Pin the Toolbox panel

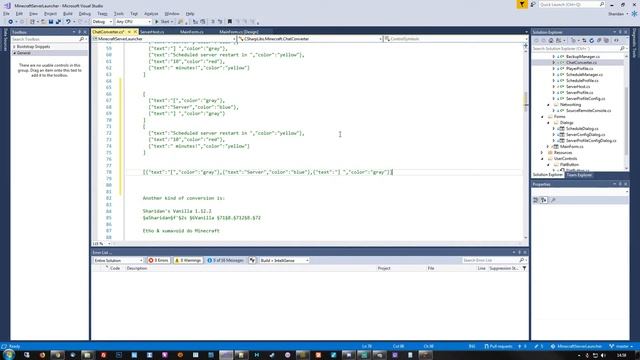[x=80, y=32]
